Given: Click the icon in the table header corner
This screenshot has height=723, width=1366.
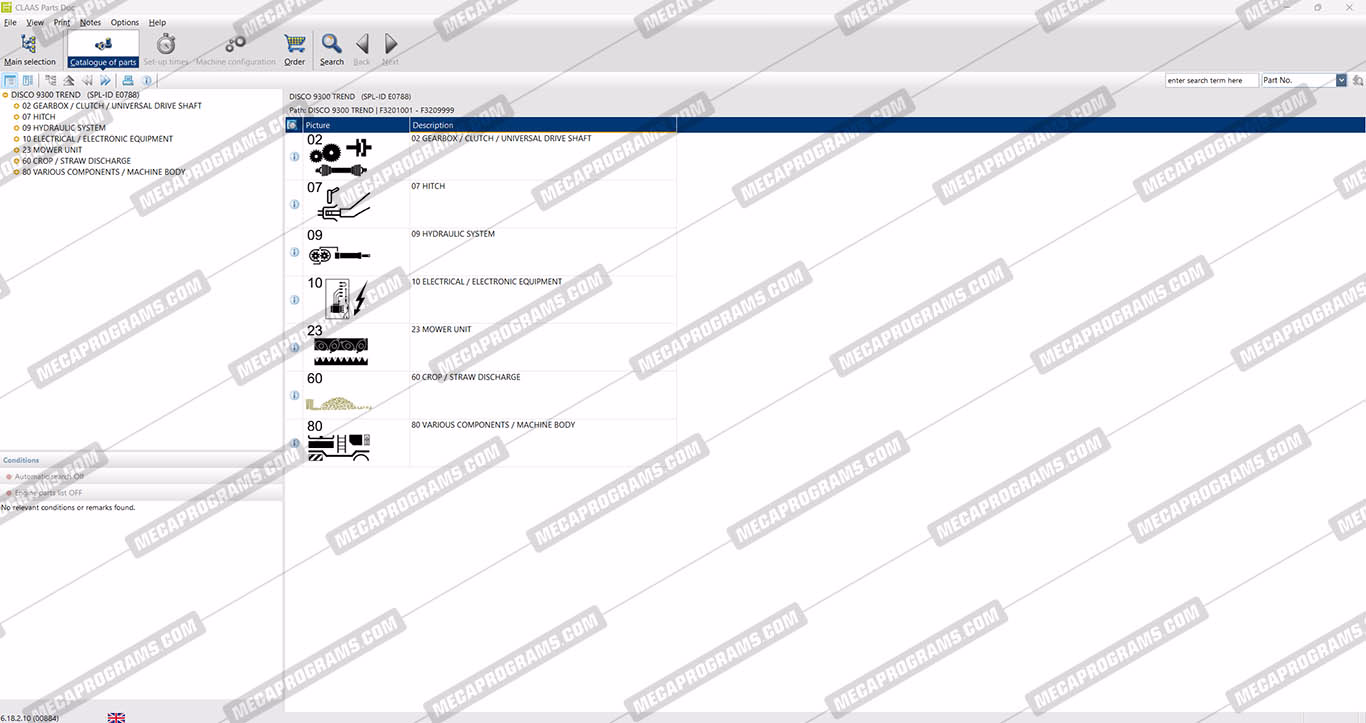Looking at the screenshot, I should pos(294,125).
